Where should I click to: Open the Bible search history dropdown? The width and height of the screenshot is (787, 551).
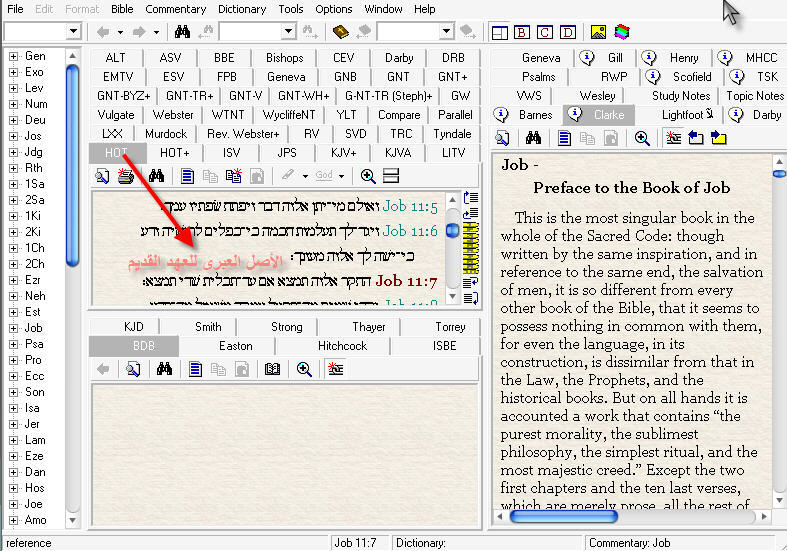[288, 32]
